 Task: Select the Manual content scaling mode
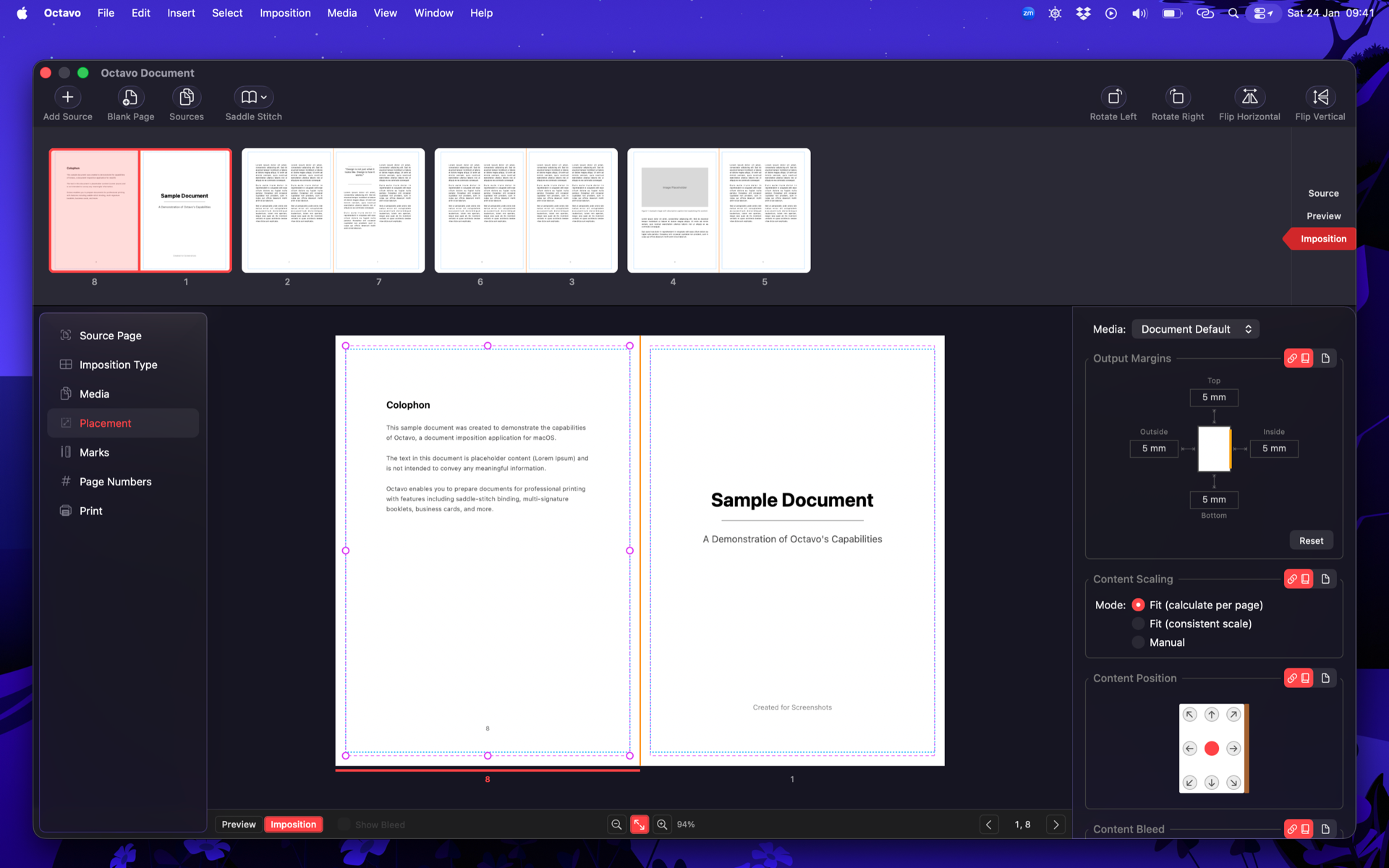coord(1138,642)
